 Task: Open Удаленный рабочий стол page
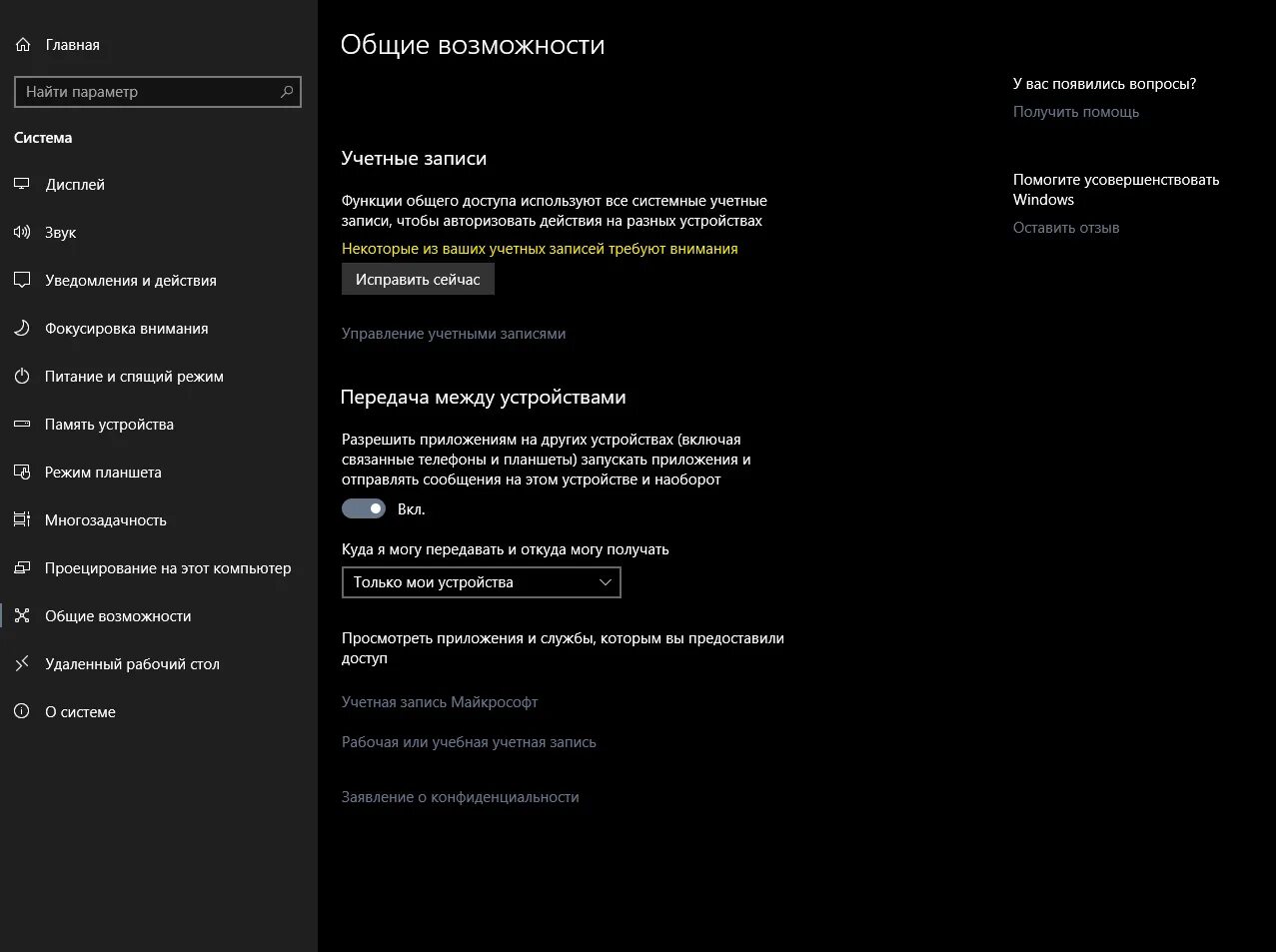tap(159, 664)
